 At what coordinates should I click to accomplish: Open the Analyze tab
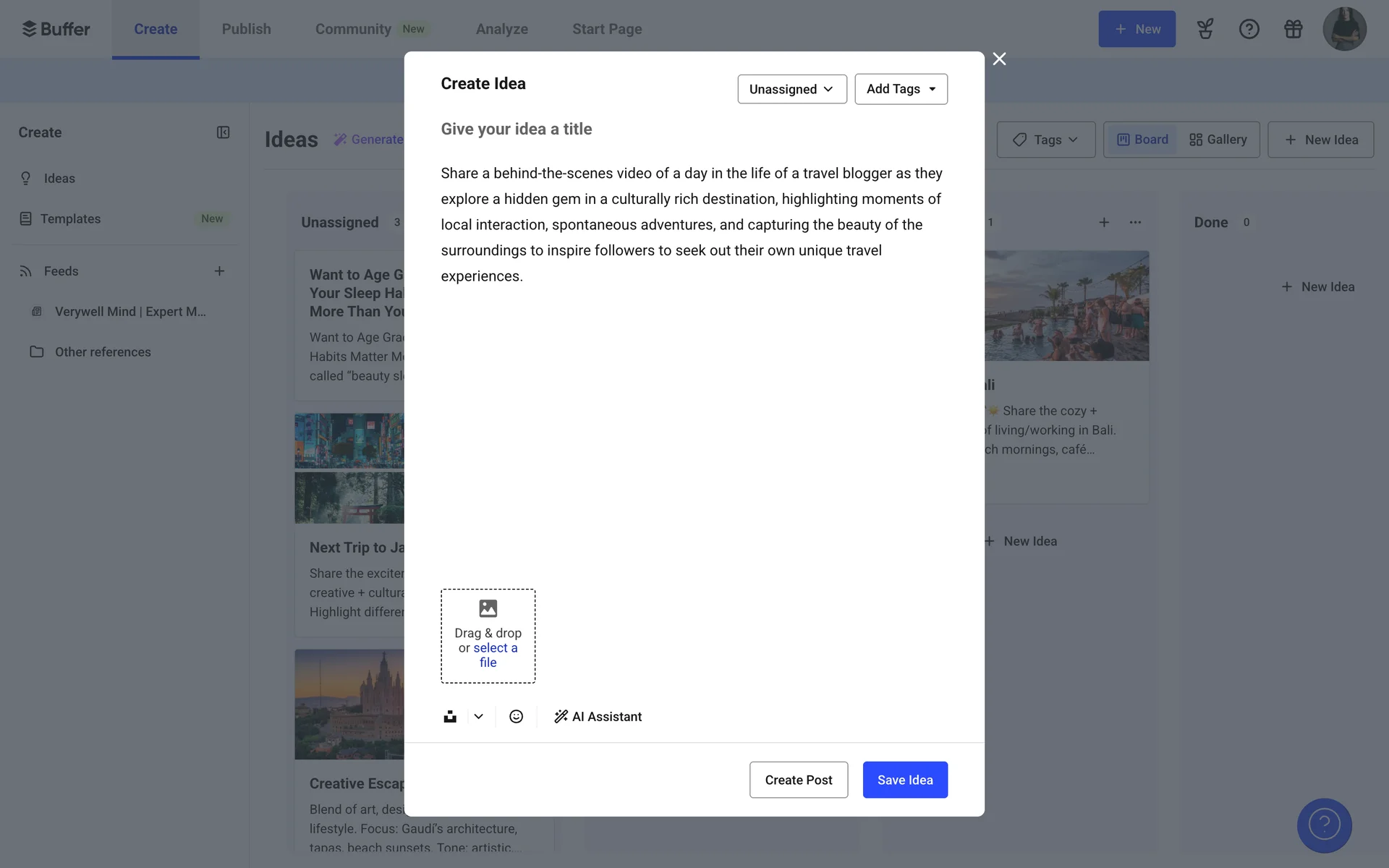pos(501,29)
